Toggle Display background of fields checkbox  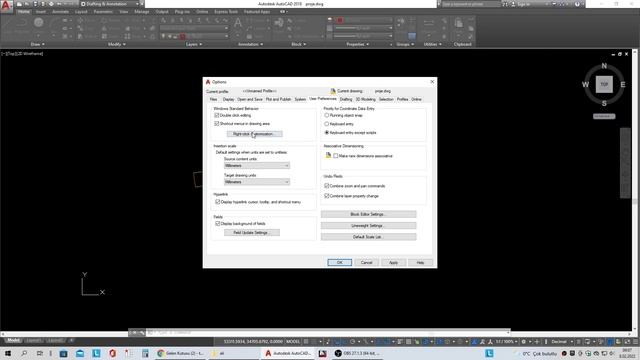(218, 224)
